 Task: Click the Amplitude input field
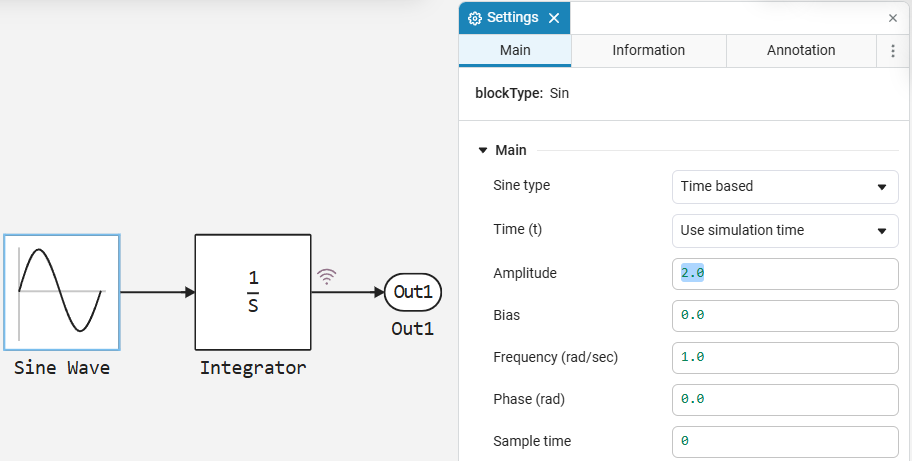(x=785, y=274)
